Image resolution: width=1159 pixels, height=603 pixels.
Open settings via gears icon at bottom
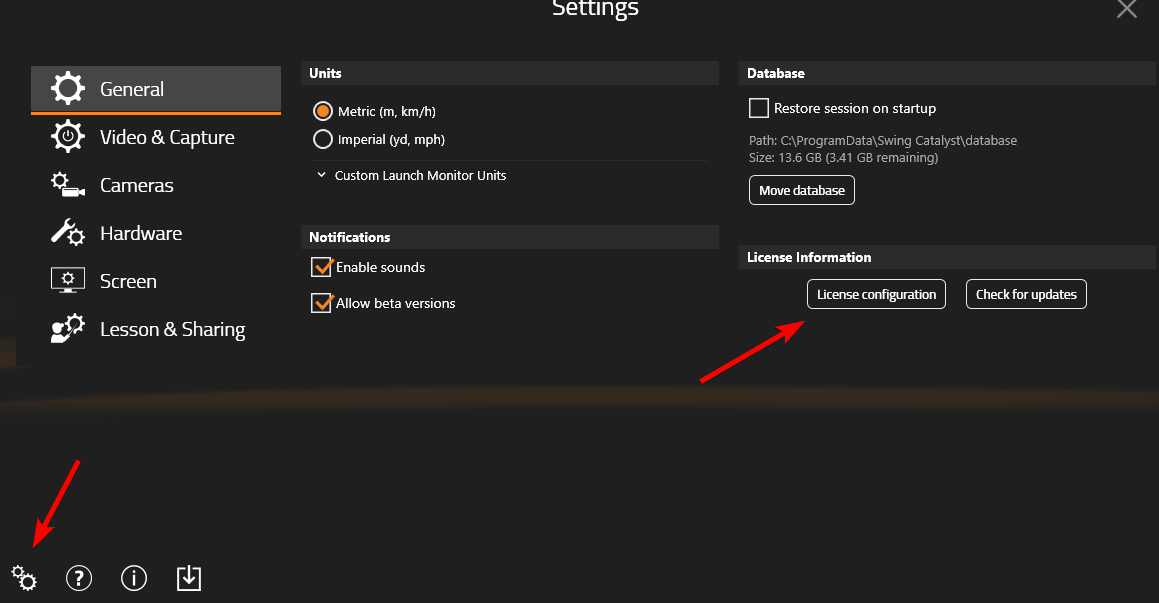point(24,578)
